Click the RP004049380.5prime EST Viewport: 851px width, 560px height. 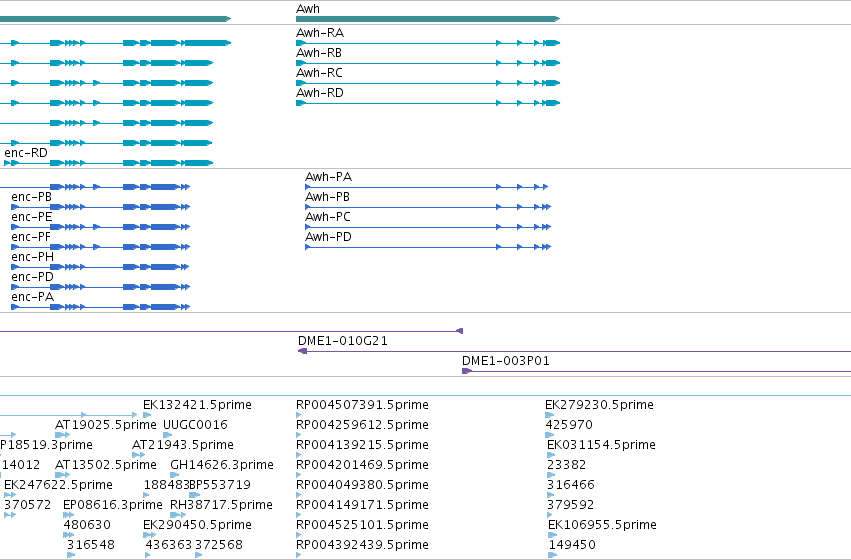tap(363, 485)
